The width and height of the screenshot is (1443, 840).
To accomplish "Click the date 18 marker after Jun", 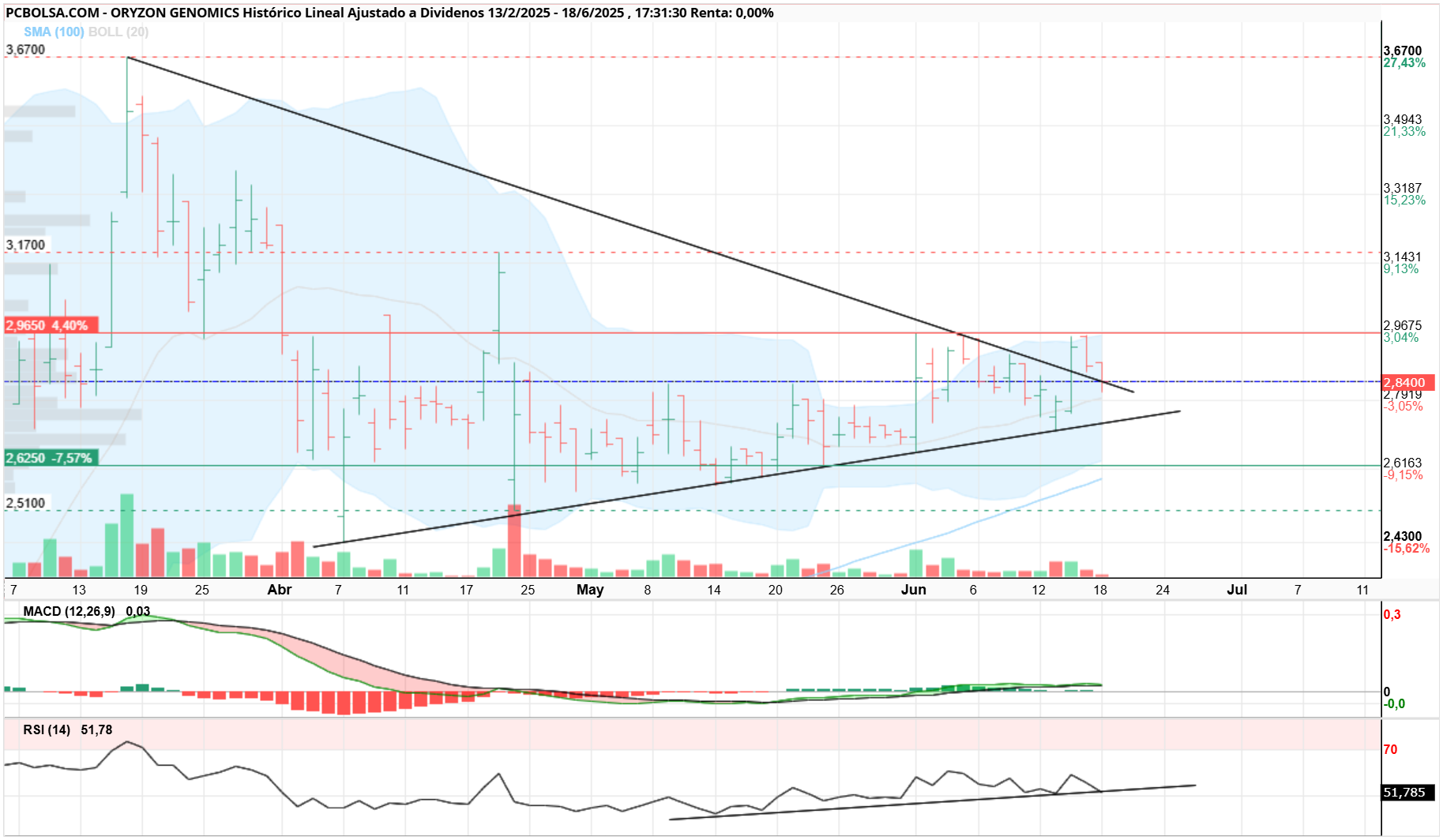I will 1100,590.
